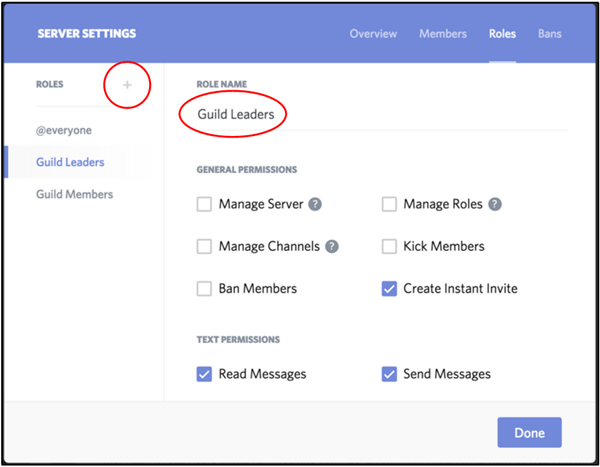Select the Roles tab
Screen dimensions: 600x467
click(x=502, y=34)
